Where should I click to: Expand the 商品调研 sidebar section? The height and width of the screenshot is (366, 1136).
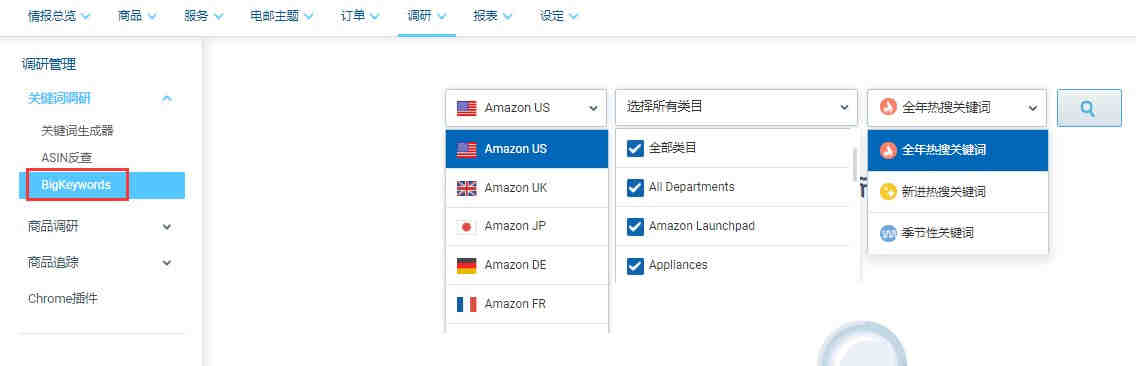click(x=99, y=227)
